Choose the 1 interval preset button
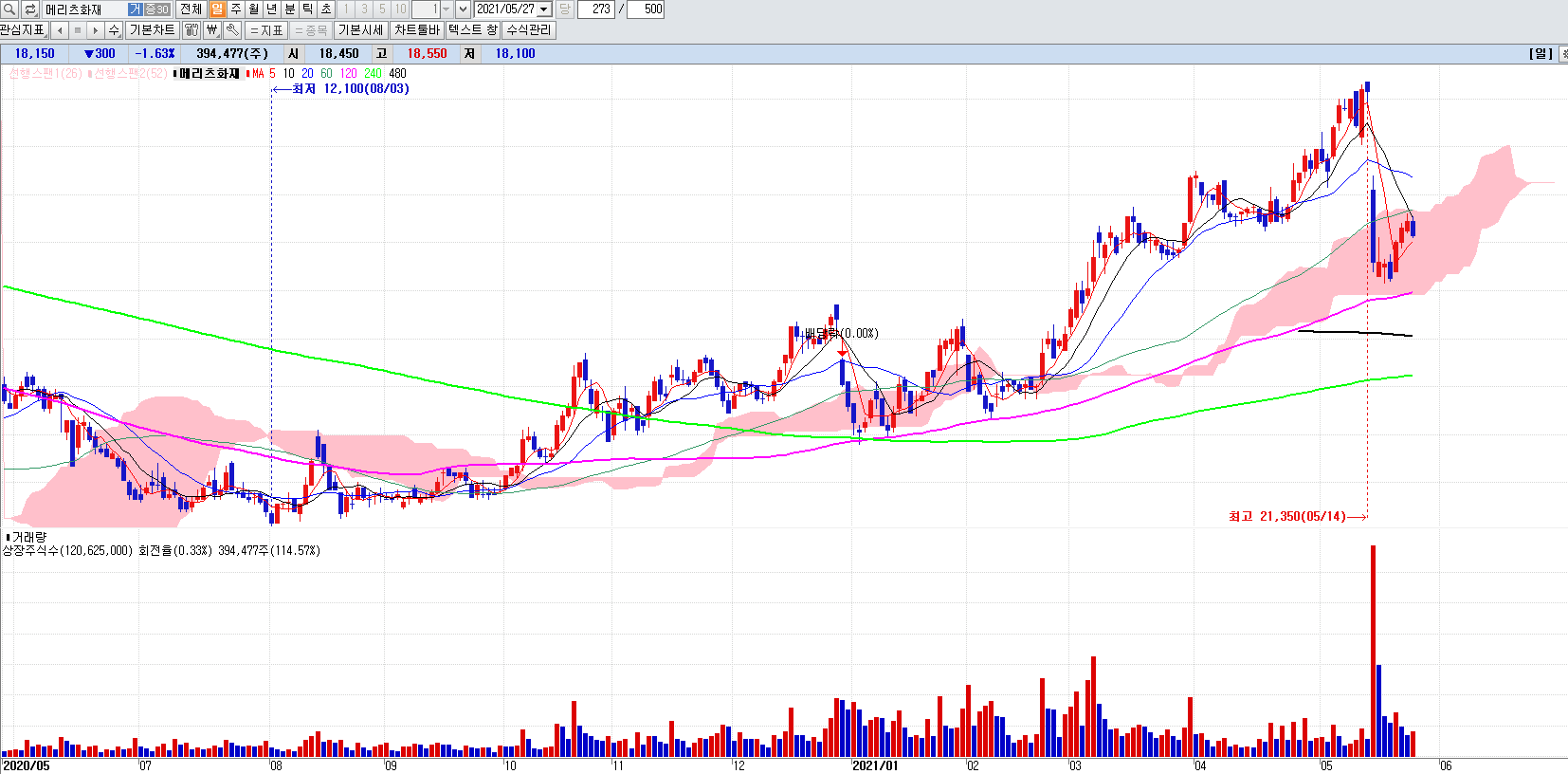Image resolution: width=1568 pixels, height=774 pixels. 346,9
